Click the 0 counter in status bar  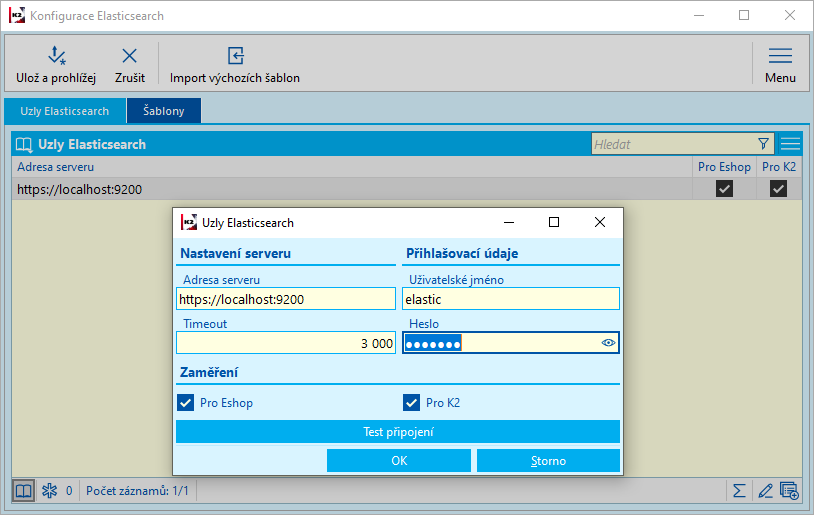click(69, 491)
